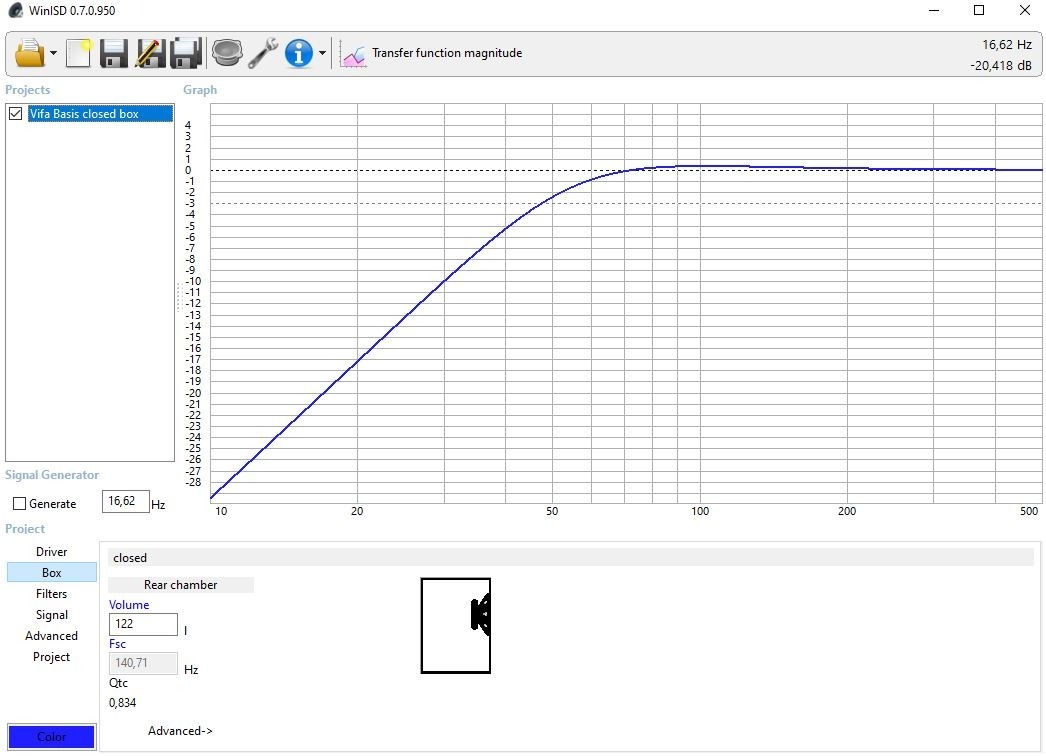Image resolution: width=1046 pixels, height=756 pixels.
Task: Click the cursor level readout -20,418 dB
Action: pyautogui.click(x=1001, y=65)
